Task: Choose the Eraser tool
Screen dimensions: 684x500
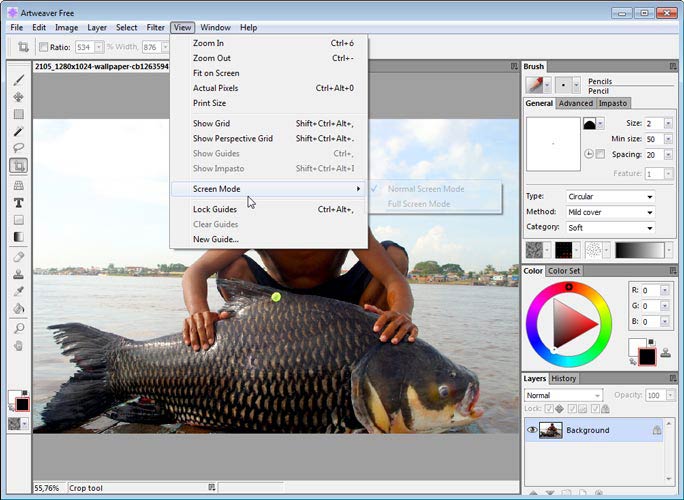Action: pos(19,256)
